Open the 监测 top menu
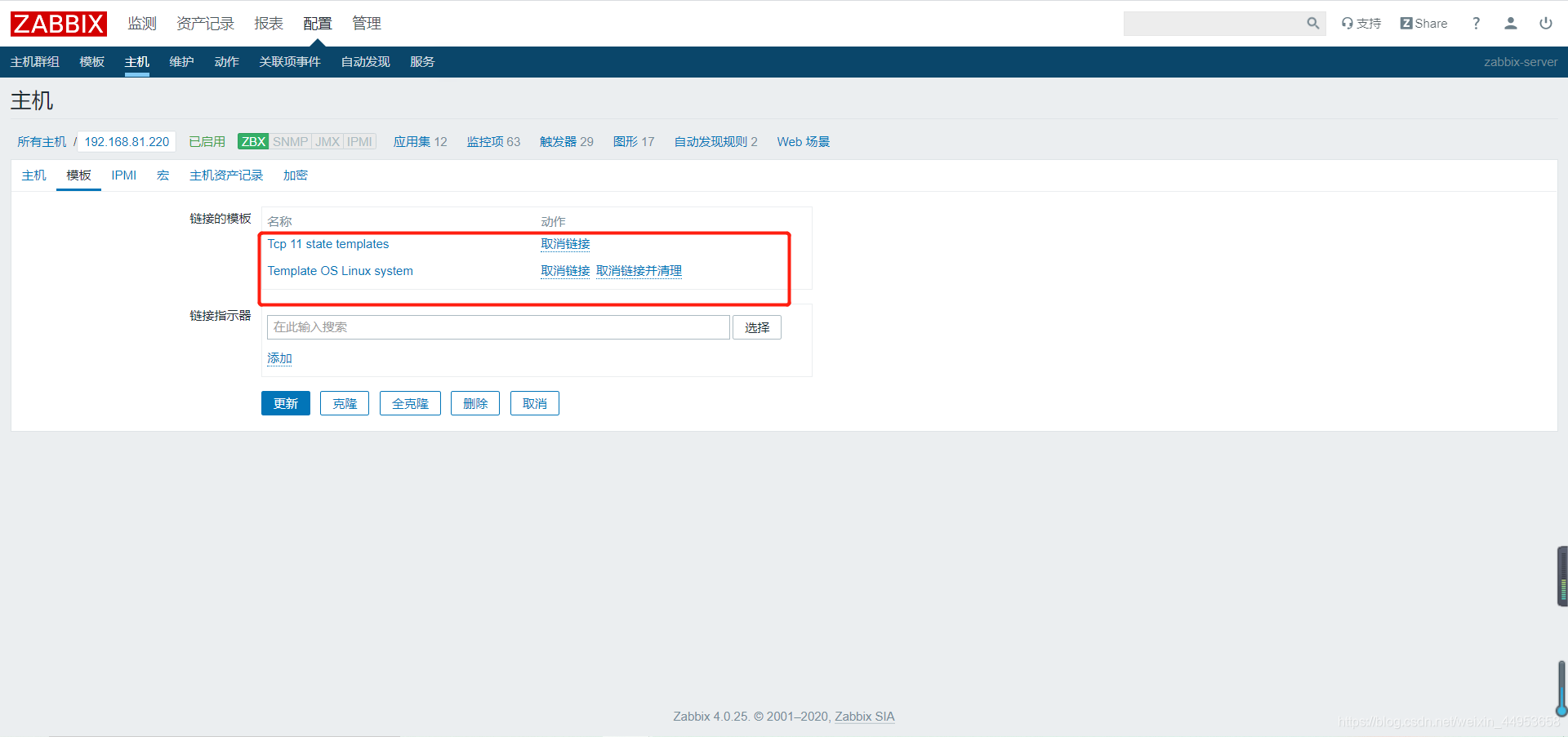 pyautogui.click(x=142, y=24)
